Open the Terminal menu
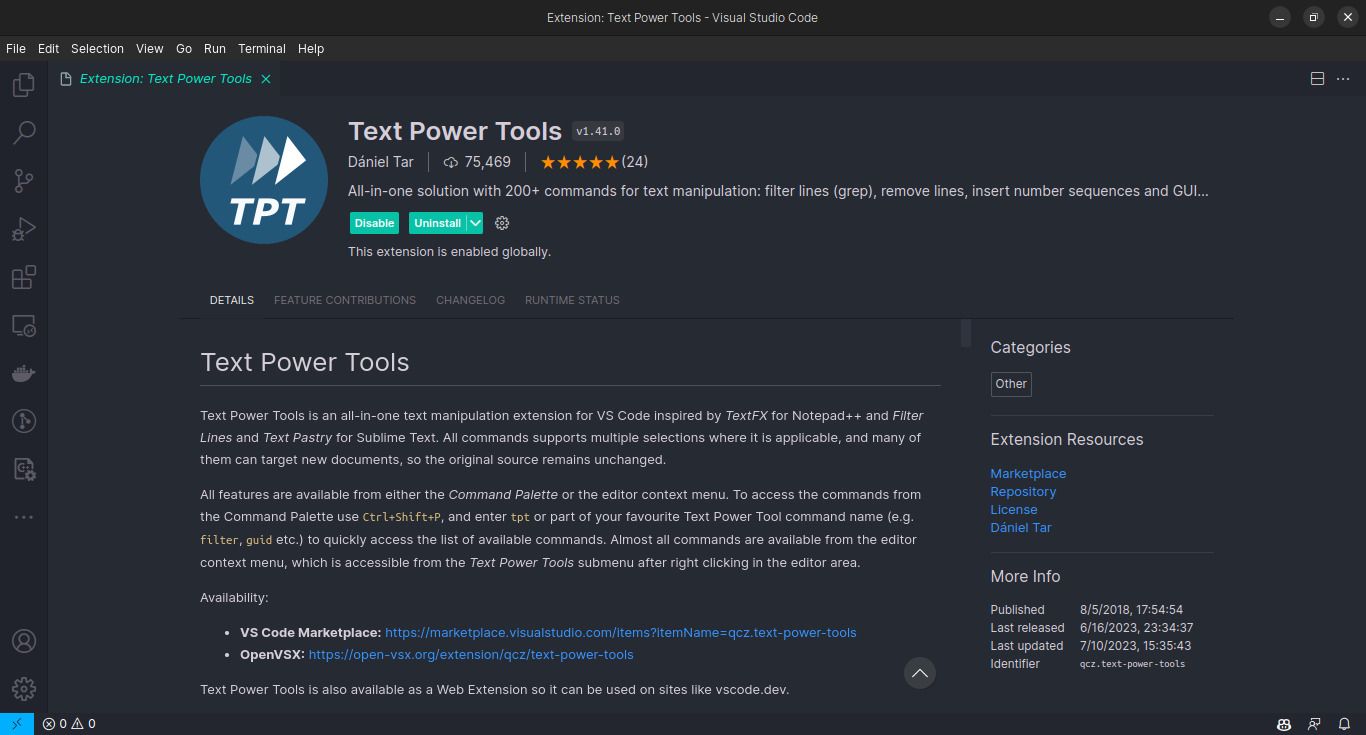Image resolution: width=1366 pixels, height=735 pixels. click(x=261, y=48)
